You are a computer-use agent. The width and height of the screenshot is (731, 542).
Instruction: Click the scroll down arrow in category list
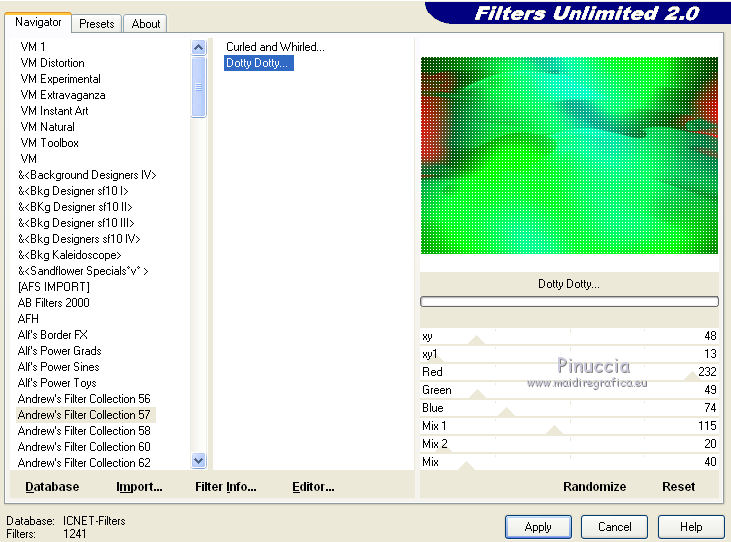coord(199,460)
